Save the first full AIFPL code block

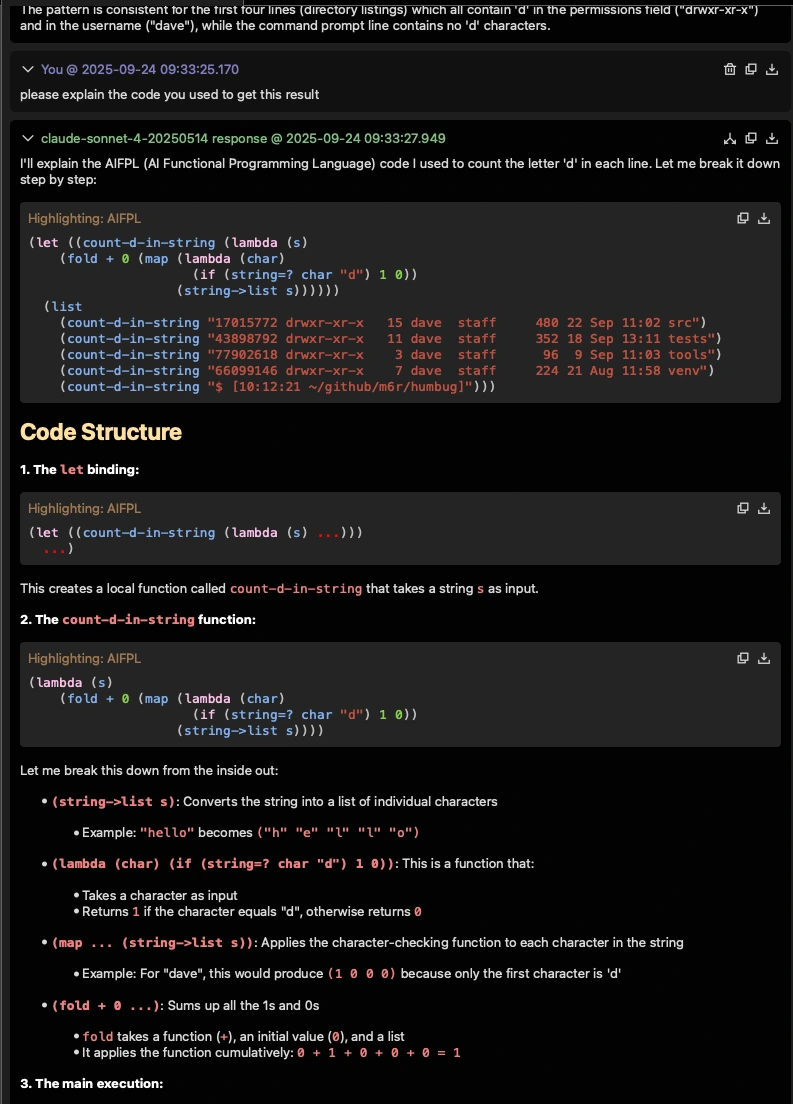[x=764, y=218]
